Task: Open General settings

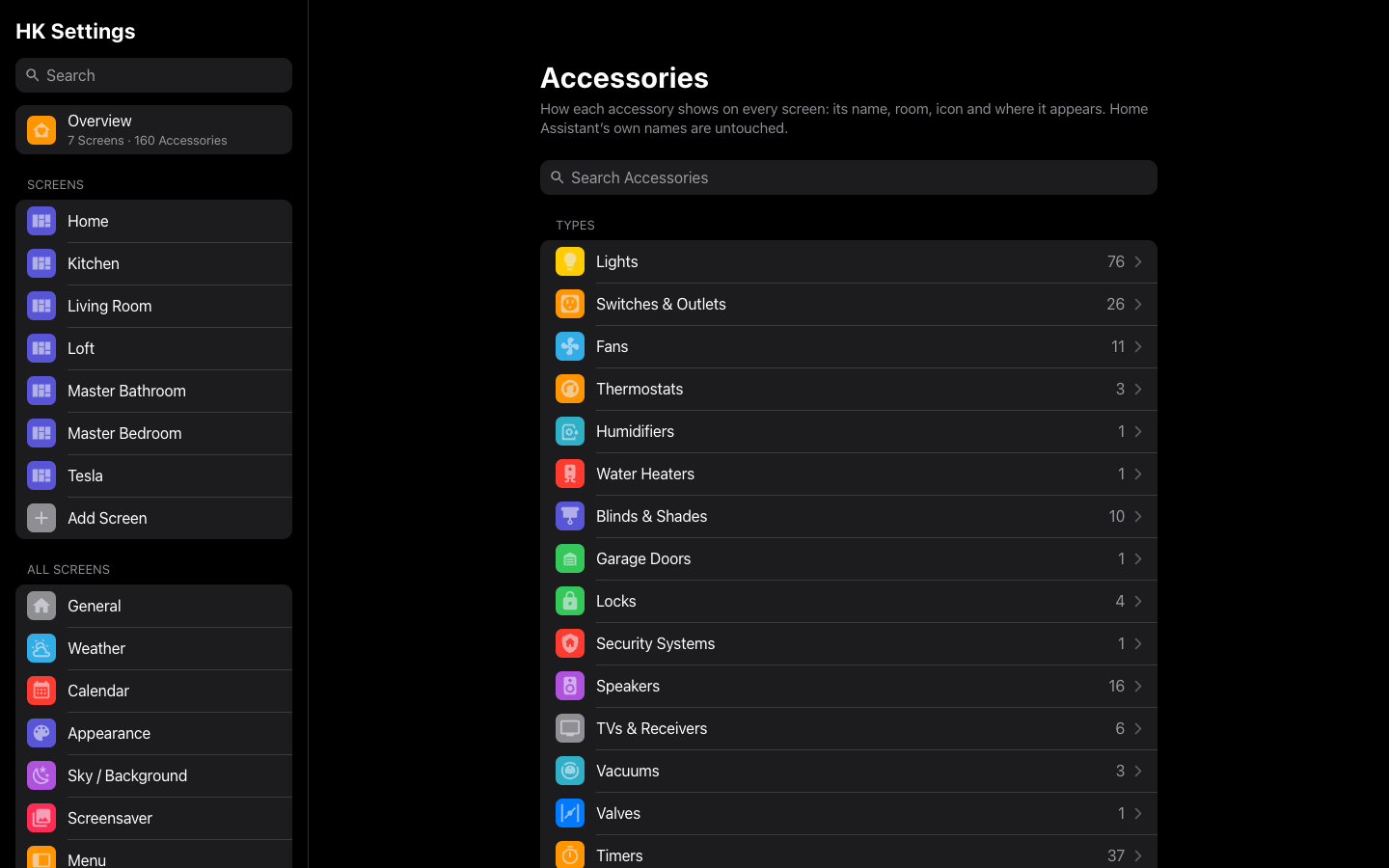Action: click(x=153, y=606)
